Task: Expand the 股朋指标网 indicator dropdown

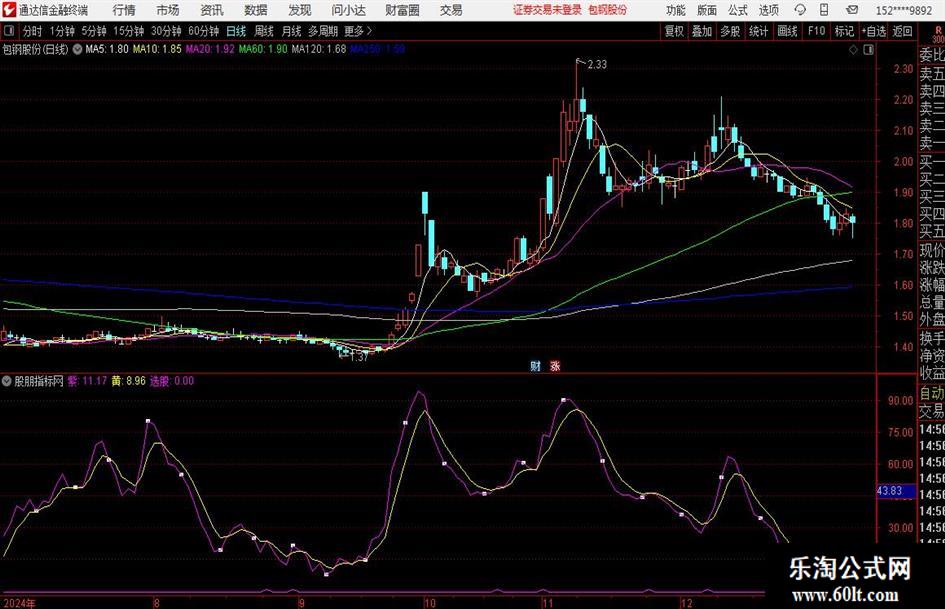Action: tap(7, 381)
